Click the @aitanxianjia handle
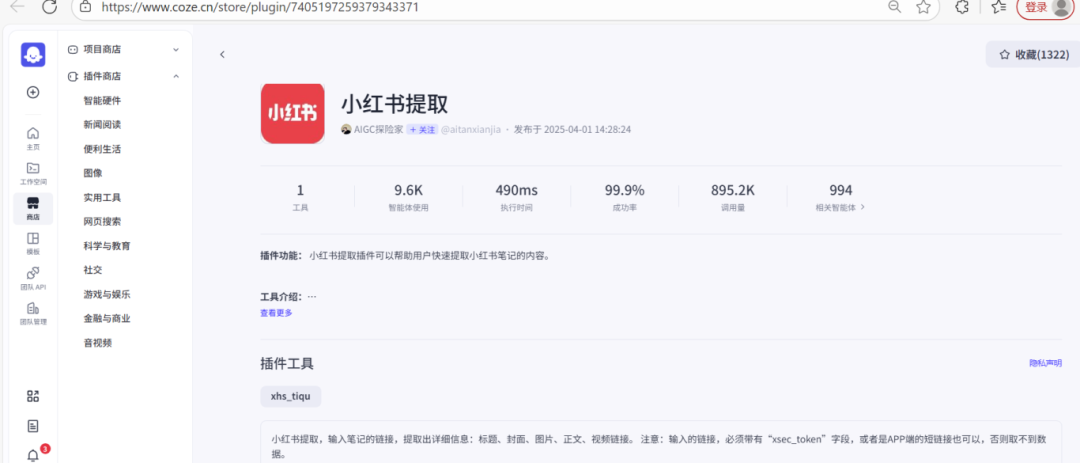Screen dimensions: 1080x463 pos(470,130)
